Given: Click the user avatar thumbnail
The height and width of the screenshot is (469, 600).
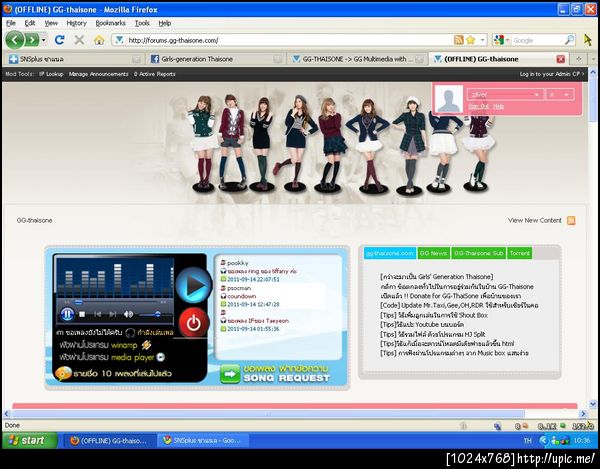Looking at the screenshot, I should click(449, 99).
